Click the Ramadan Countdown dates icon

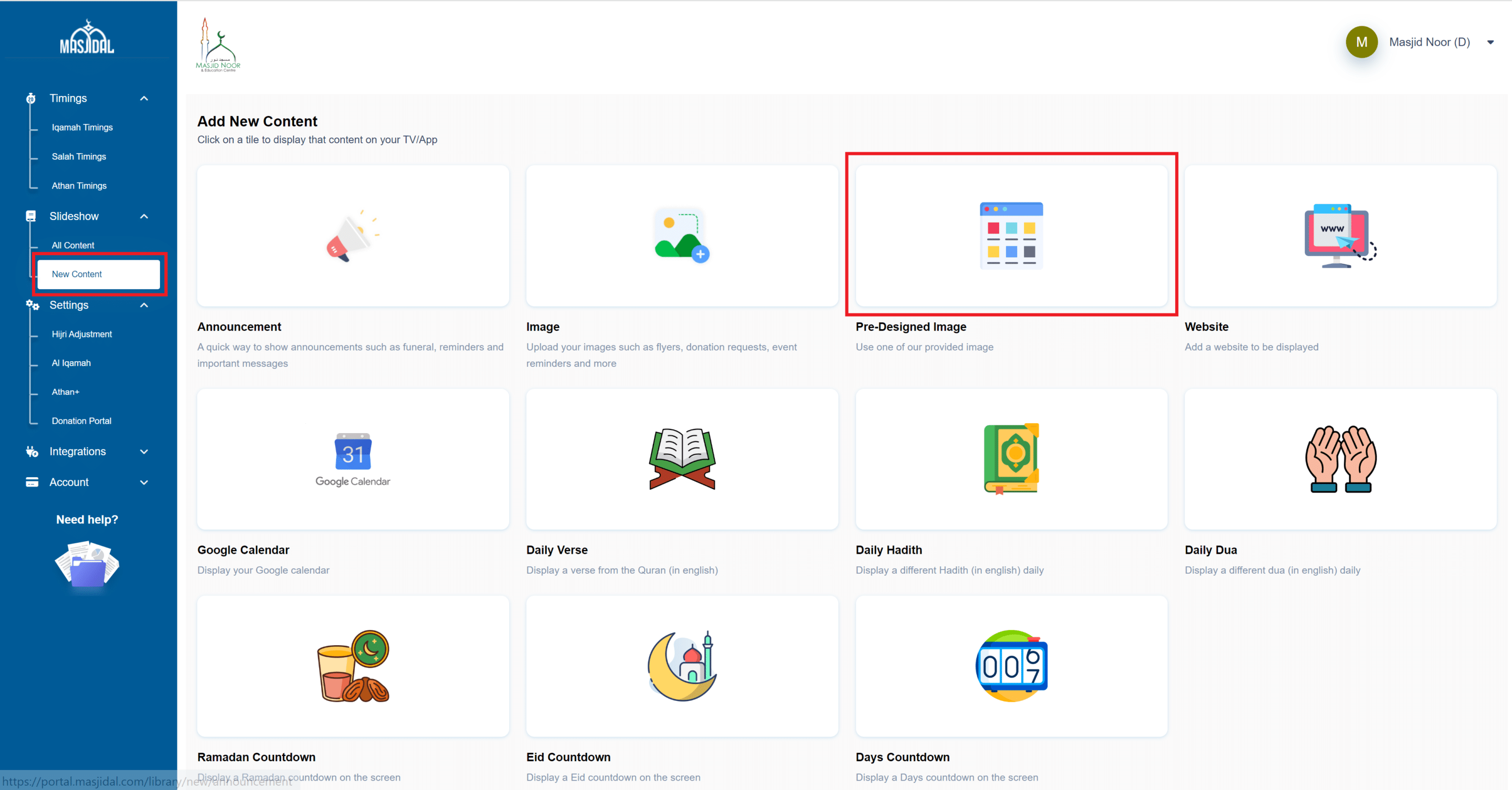click(353, 666)
